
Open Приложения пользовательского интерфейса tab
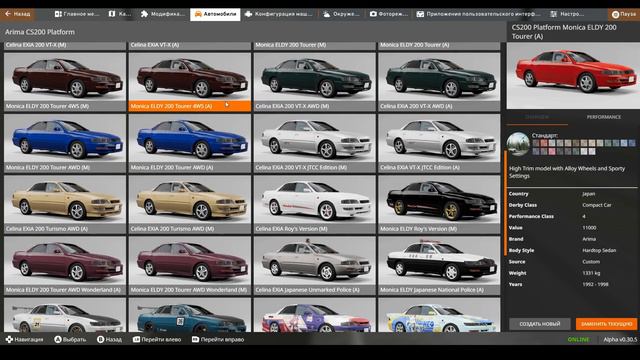click(478, 14)
